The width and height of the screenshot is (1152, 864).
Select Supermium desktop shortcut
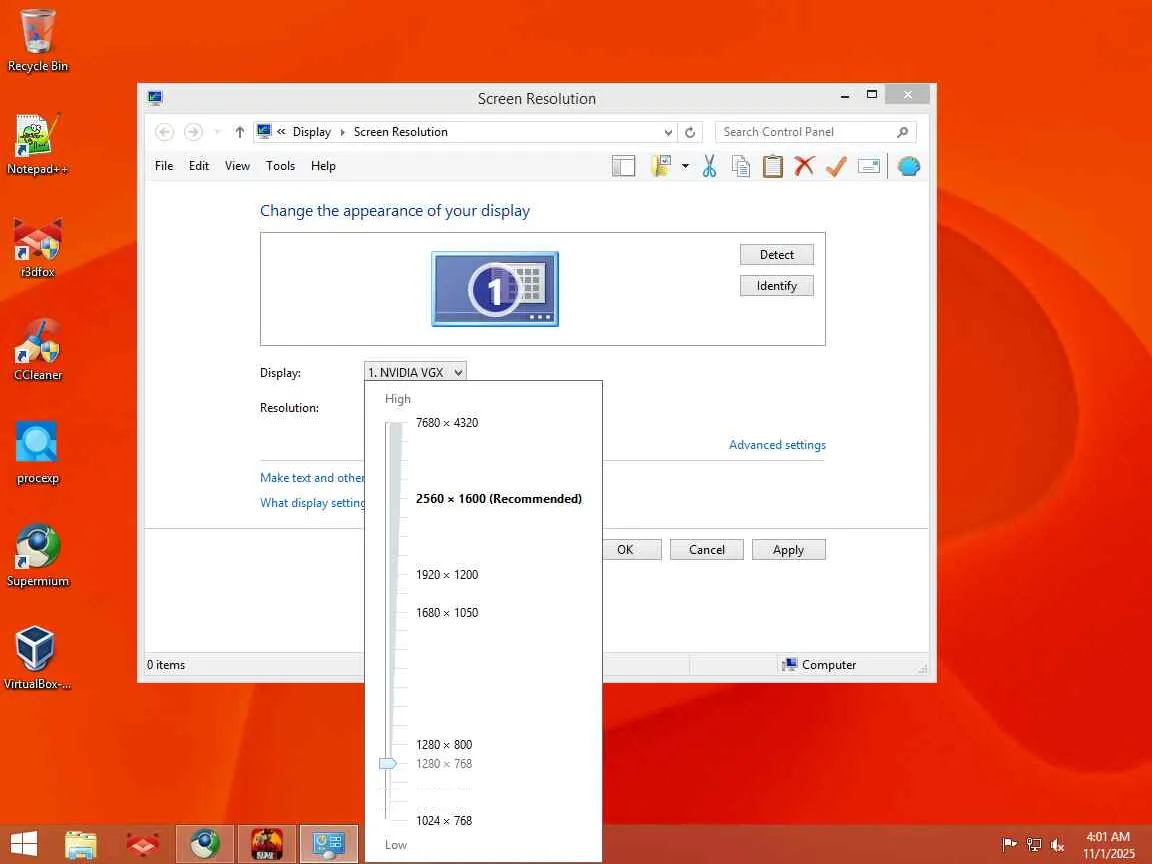tap(37, 555)
